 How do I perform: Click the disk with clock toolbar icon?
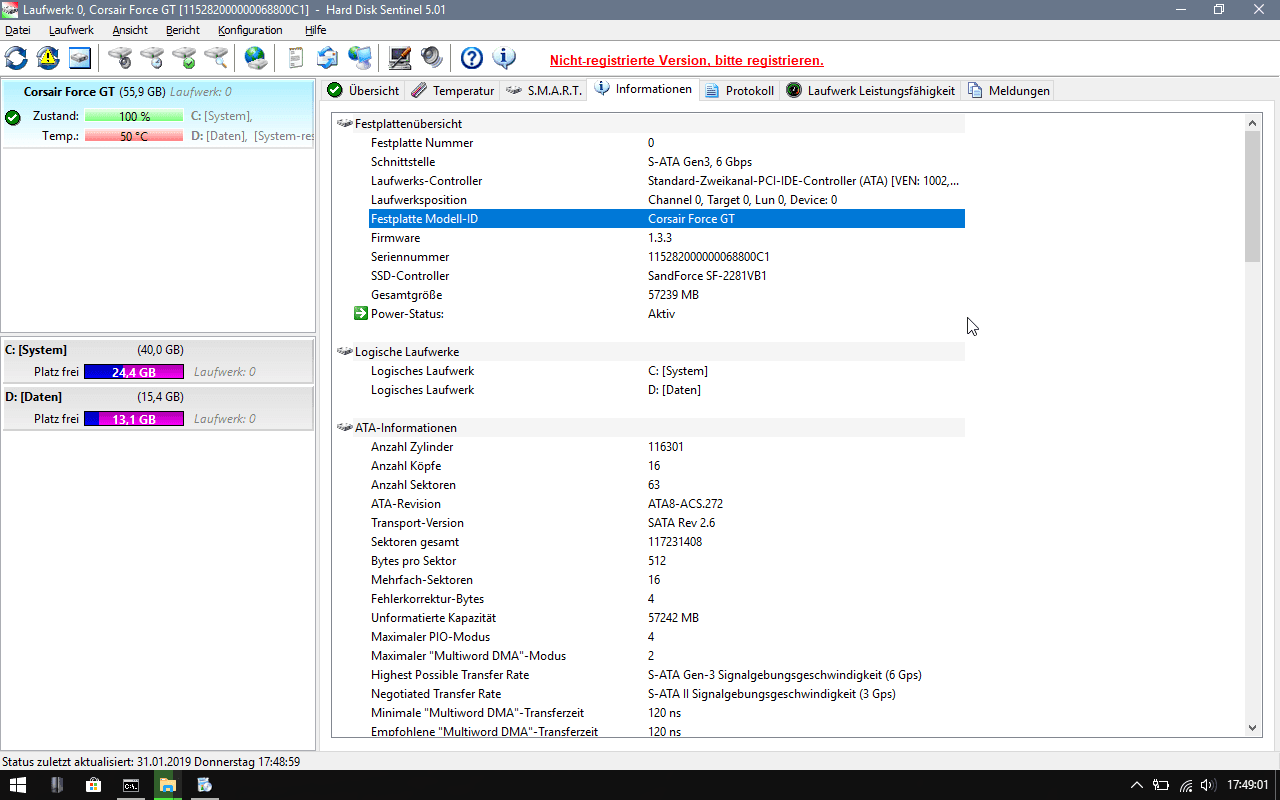(152, 58)
